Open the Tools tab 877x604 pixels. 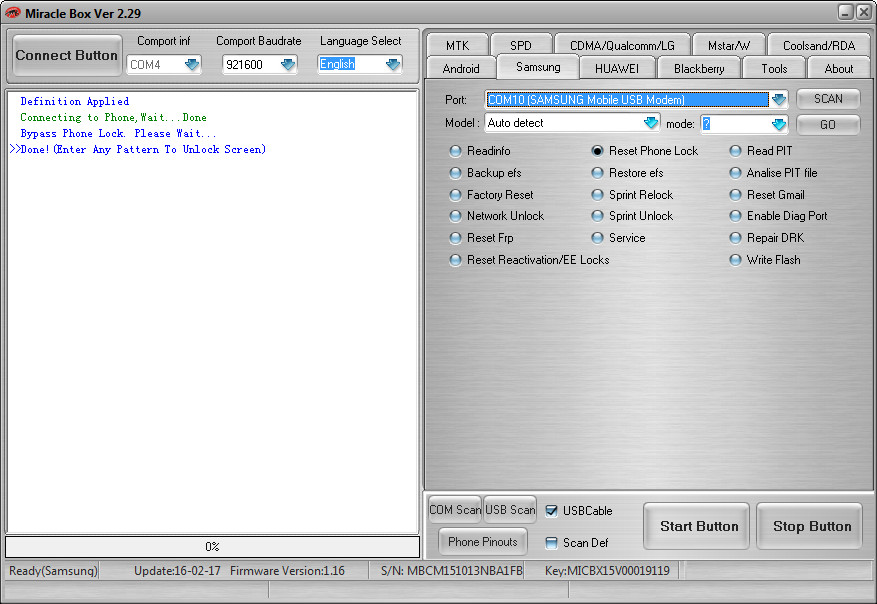pyautogui.click(x=774, y=68)
